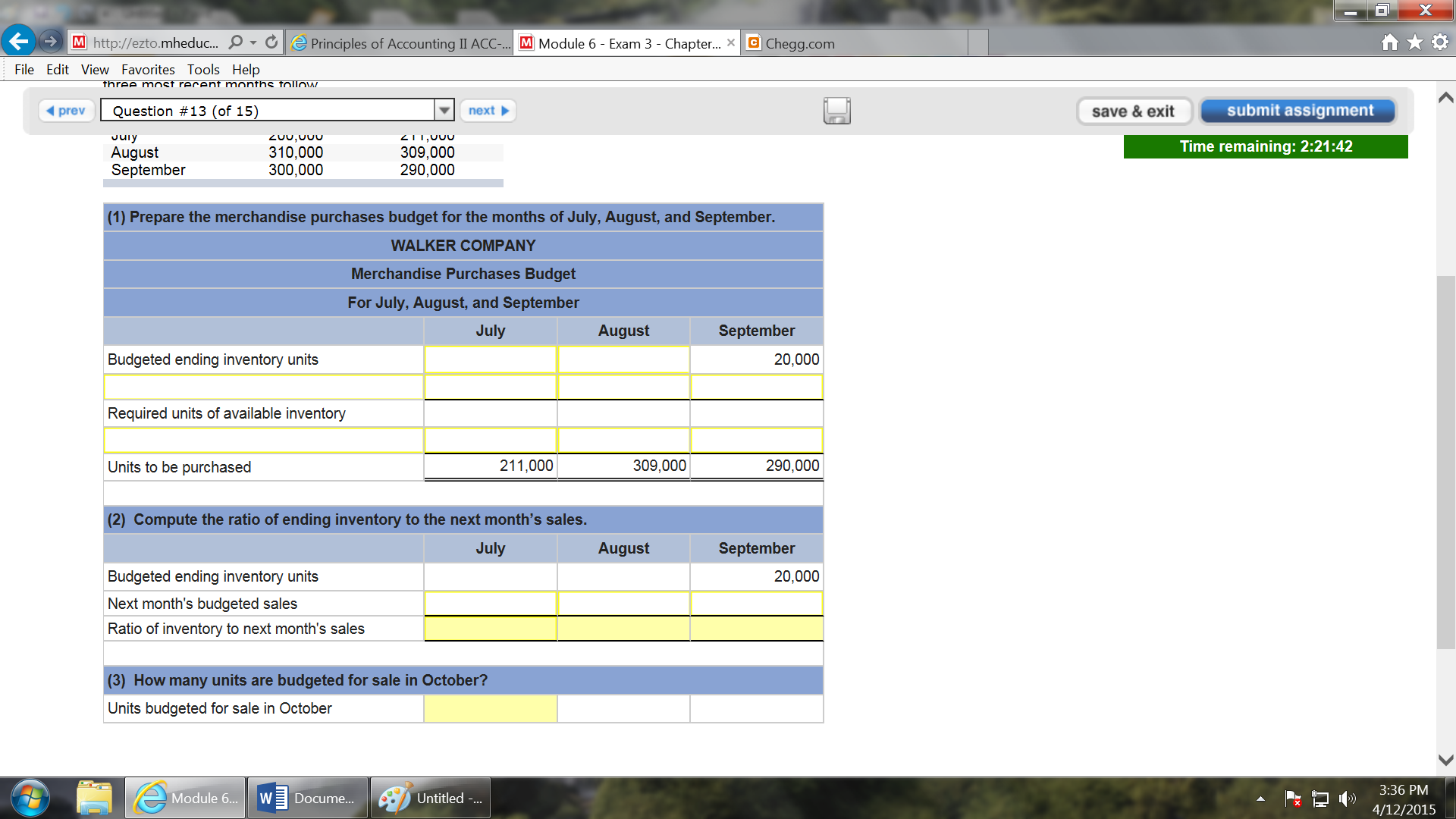Switch to Principles of Accounting II tab
The image size is (1456, 819).
[x=400, y=43]
